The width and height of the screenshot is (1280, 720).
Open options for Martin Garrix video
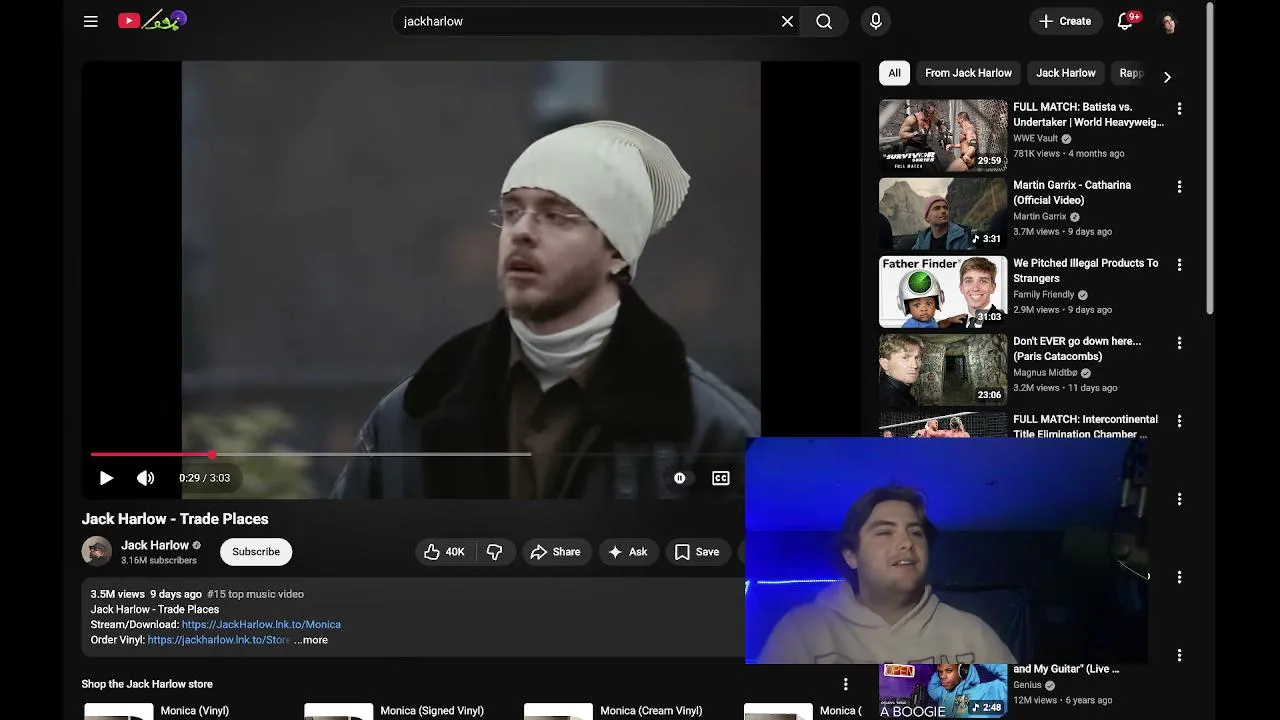pyautogui.click(x=1179, y=187)
